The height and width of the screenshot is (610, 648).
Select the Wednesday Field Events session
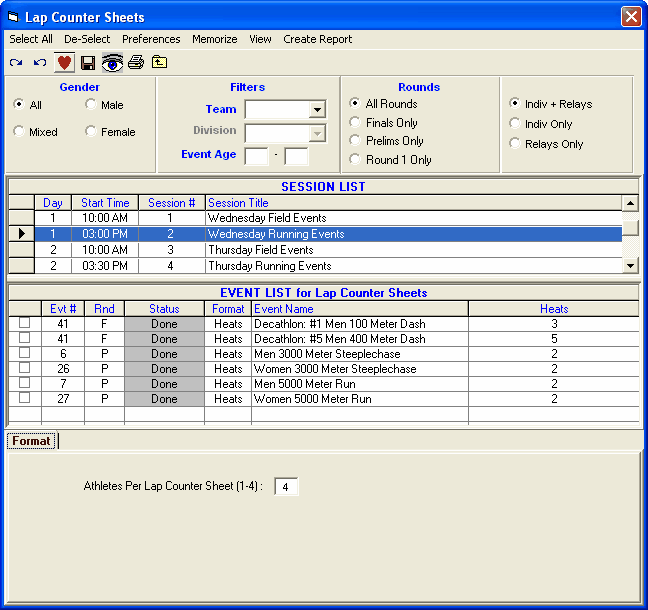tap(328, 218)
